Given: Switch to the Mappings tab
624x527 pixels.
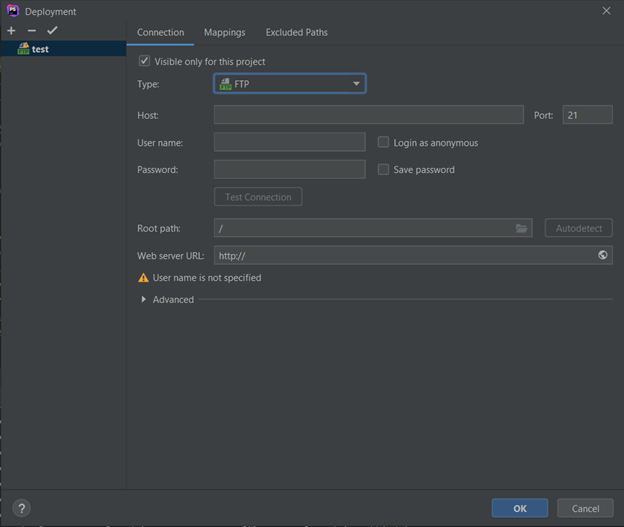Looking at the screenshot, I should pos(224,33).
